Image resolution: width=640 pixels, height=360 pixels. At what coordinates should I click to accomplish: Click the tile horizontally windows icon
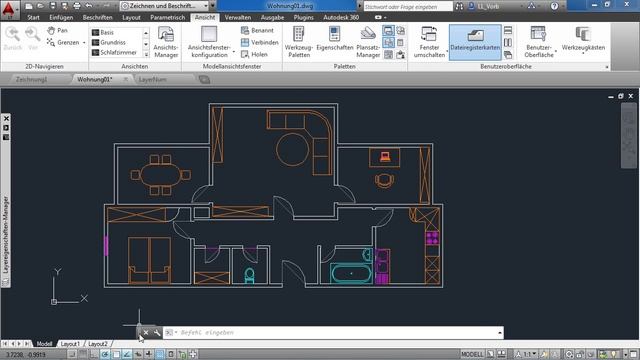[x=508, y=31]
